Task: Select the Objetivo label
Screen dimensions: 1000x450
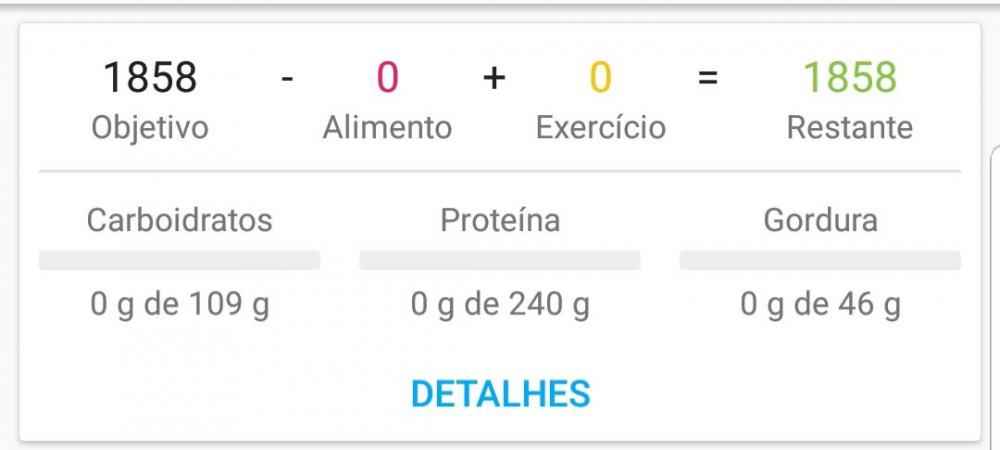Action: tap(150, 128)
